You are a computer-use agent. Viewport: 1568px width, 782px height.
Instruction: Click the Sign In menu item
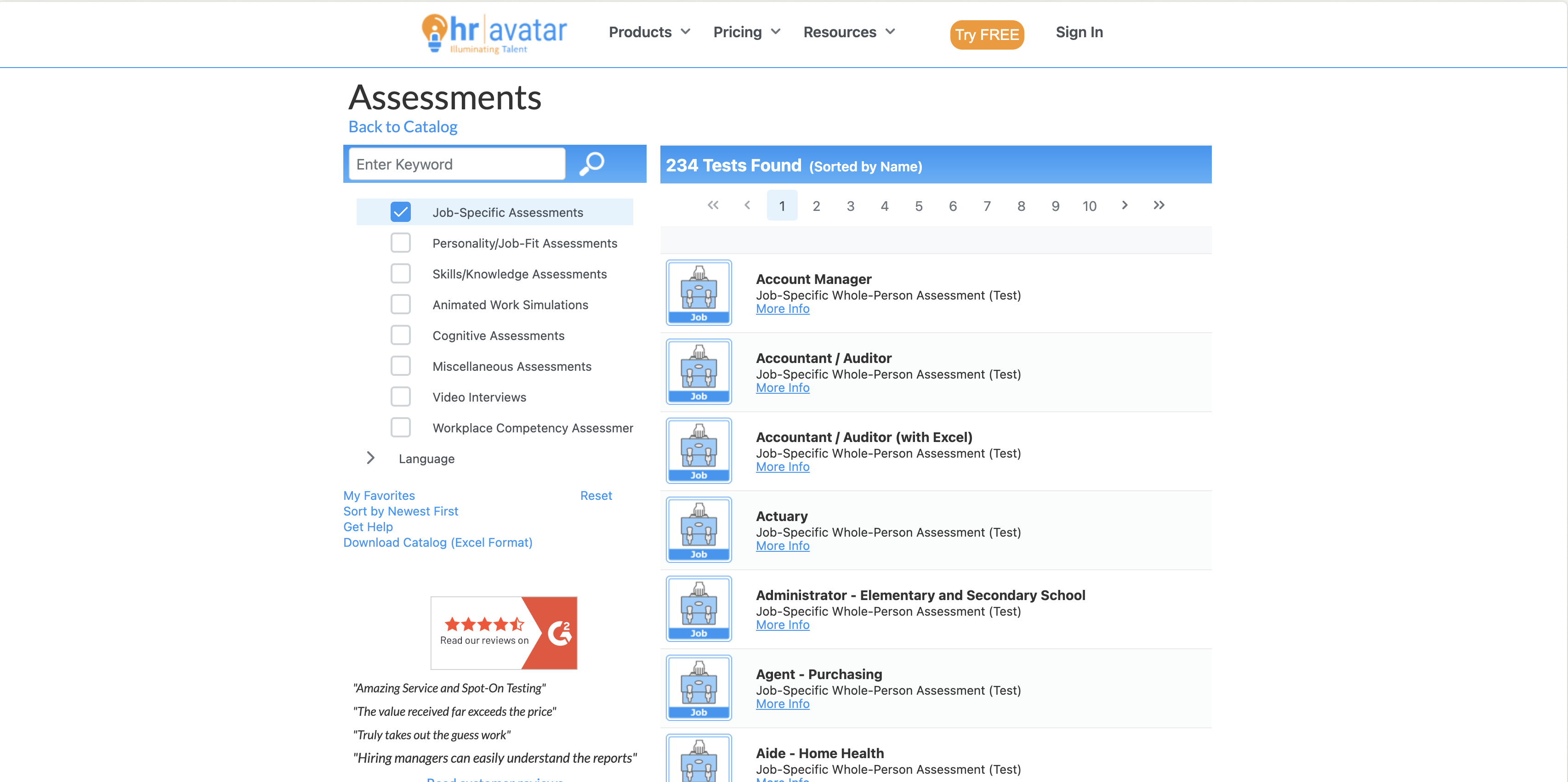pos(1079,31)
